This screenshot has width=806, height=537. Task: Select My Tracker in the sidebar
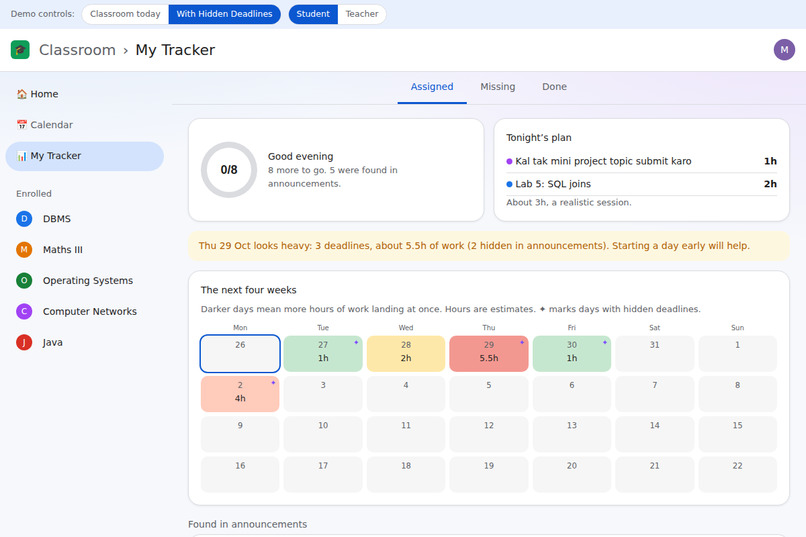(85, 156)
